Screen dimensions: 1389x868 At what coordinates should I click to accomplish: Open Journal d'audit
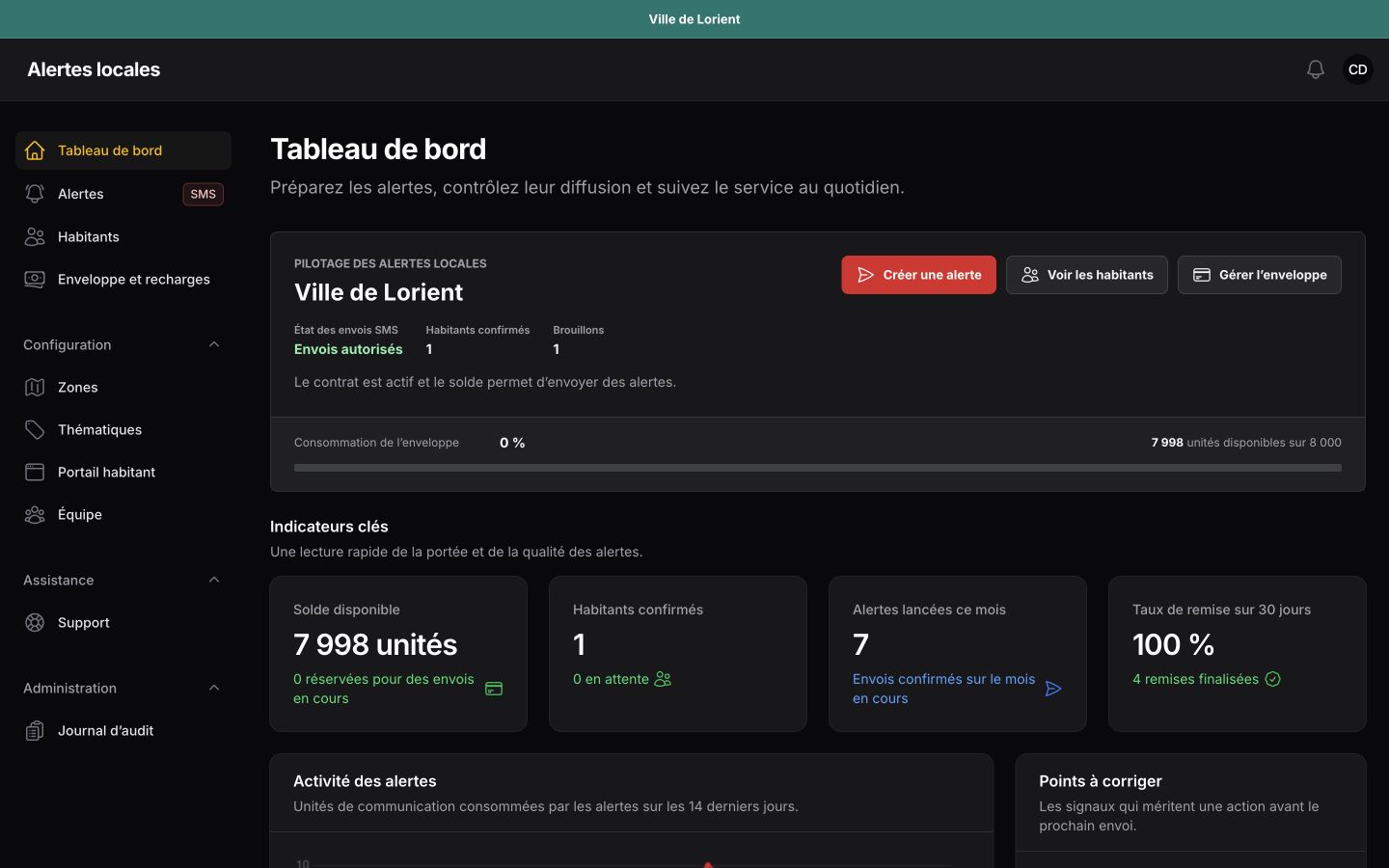click(123, 730)
